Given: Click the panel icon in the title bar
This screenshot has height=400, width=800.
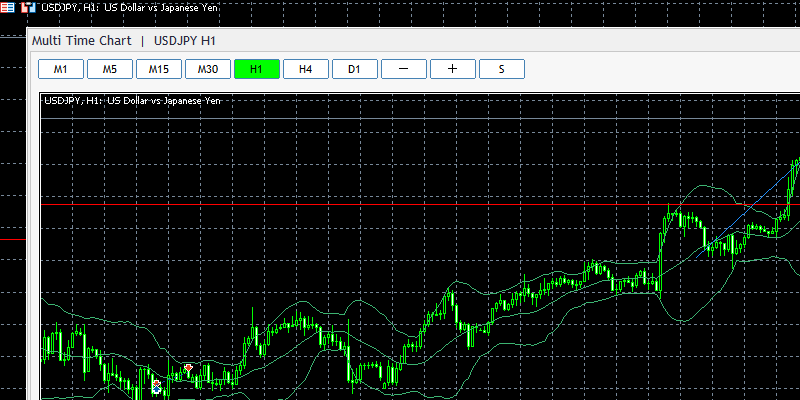Looking at the screenshot, I should tap(8, 7).
